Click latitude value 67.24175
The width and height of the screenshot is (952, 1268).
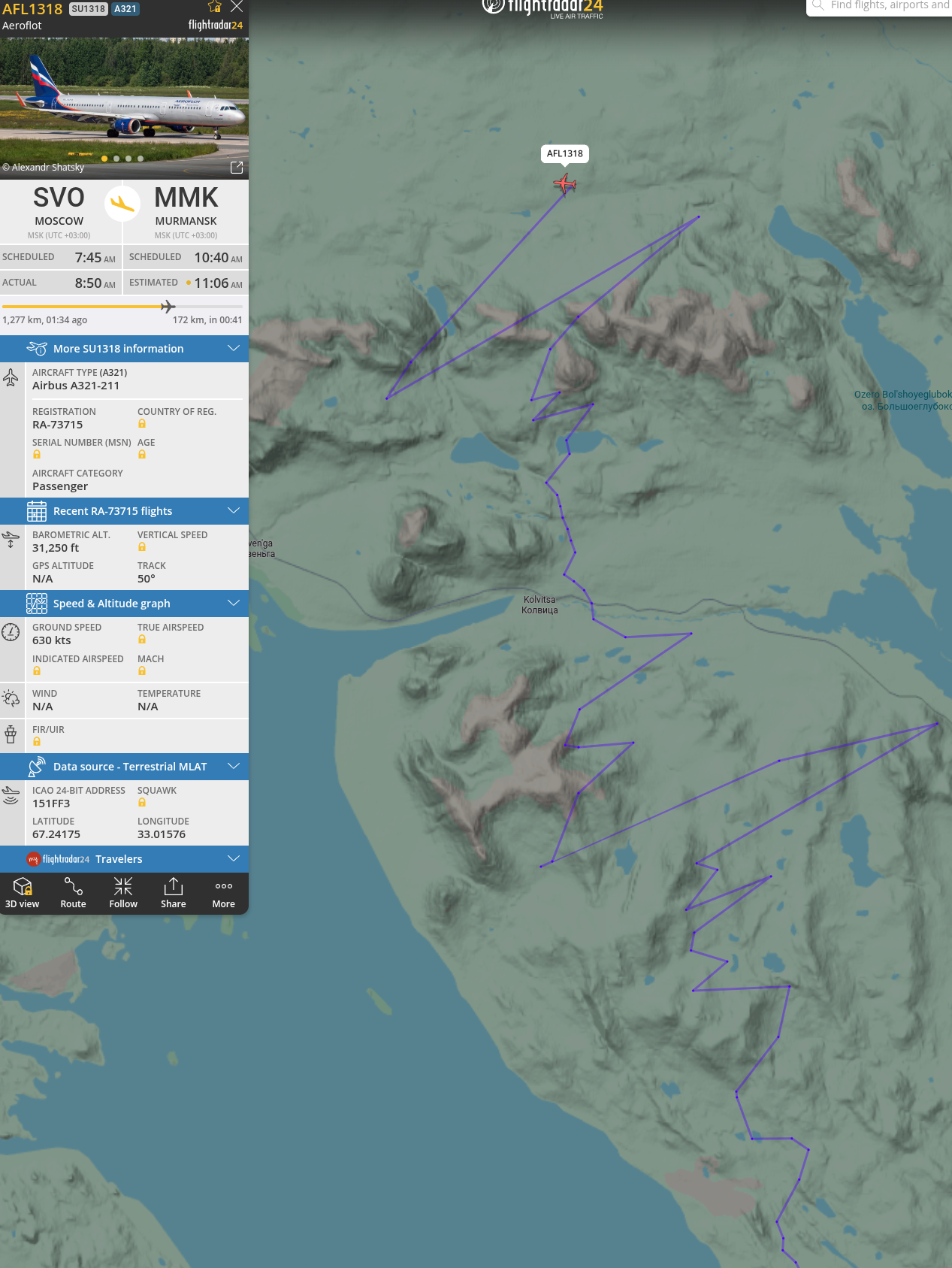[56, 834]
